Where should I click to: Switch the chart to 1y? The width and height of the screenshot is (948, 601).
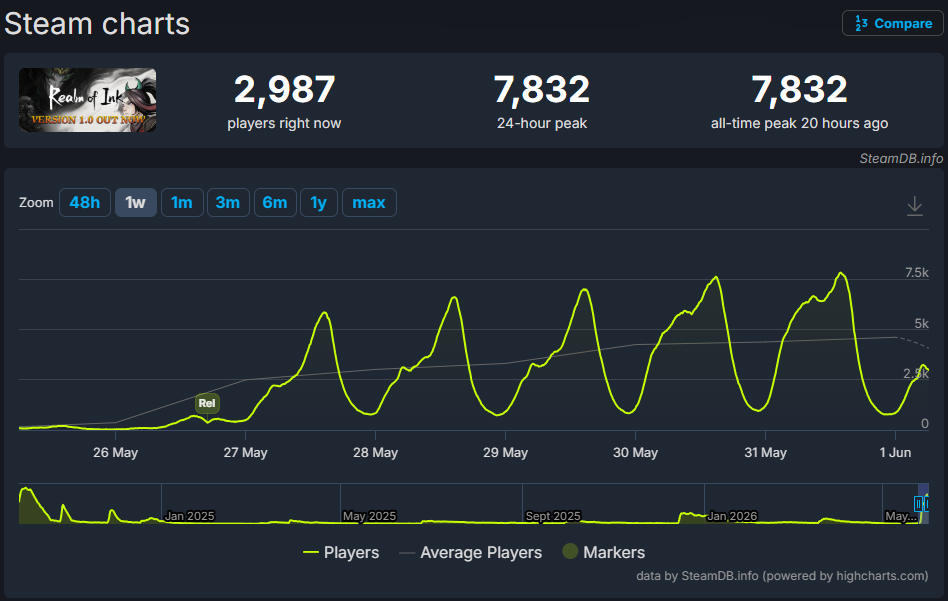pos(319,203)
